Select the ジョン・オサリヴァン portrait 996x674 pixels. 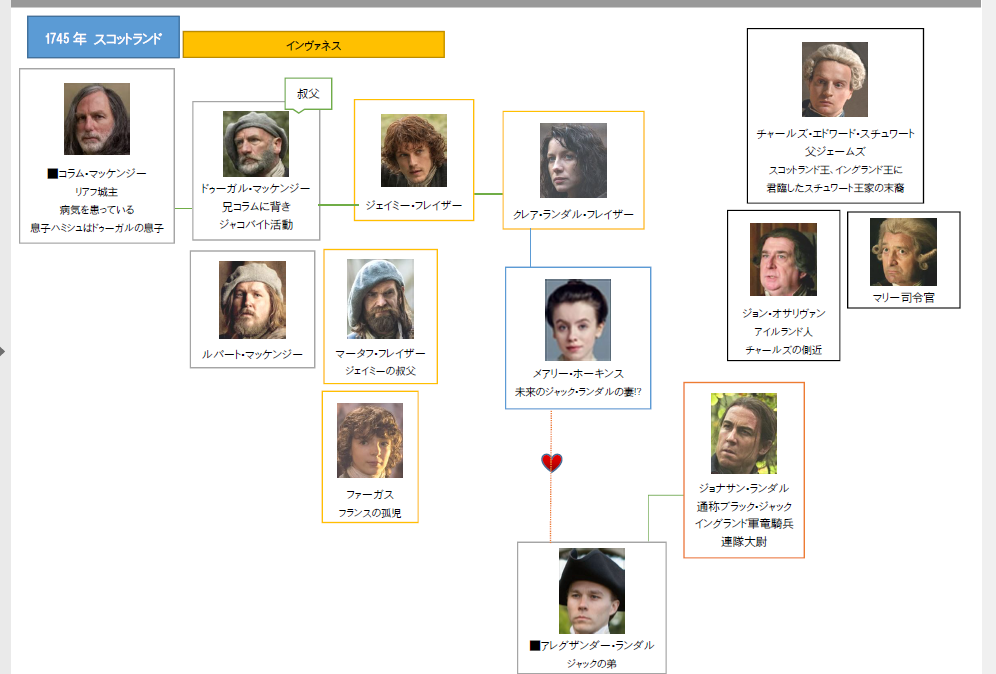(783, 259)
